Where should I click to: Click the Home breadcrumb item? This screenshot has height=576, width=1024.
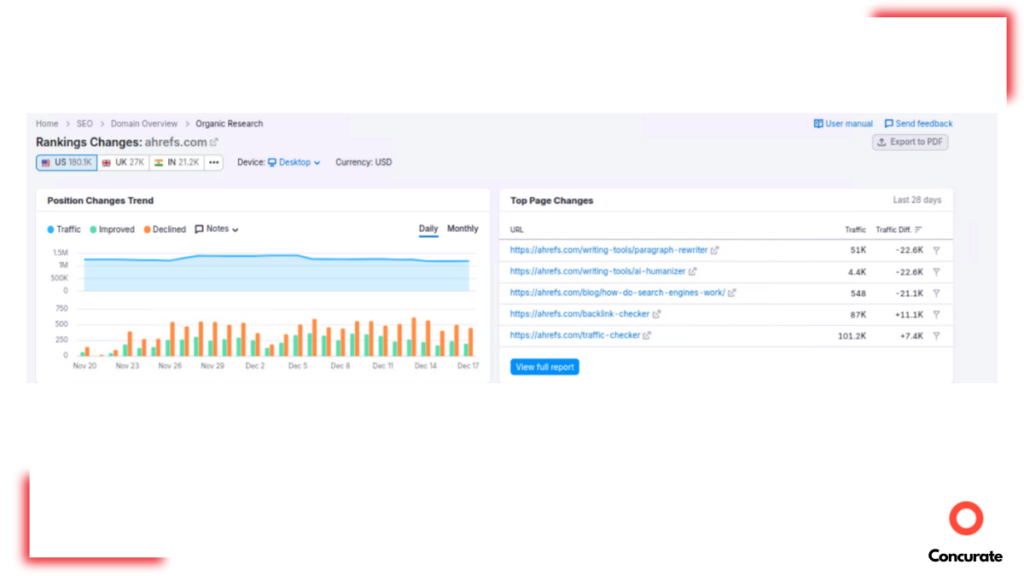click(x=46, y=123)
